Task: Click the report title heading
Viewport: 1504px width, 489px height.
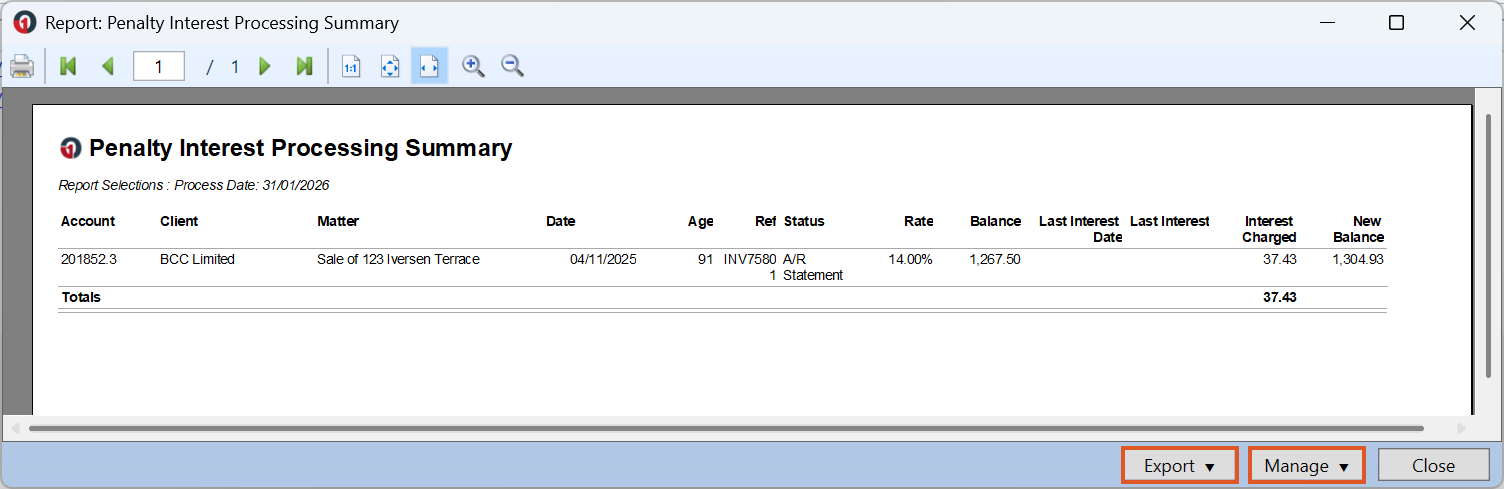Action: tap(300, 148)
